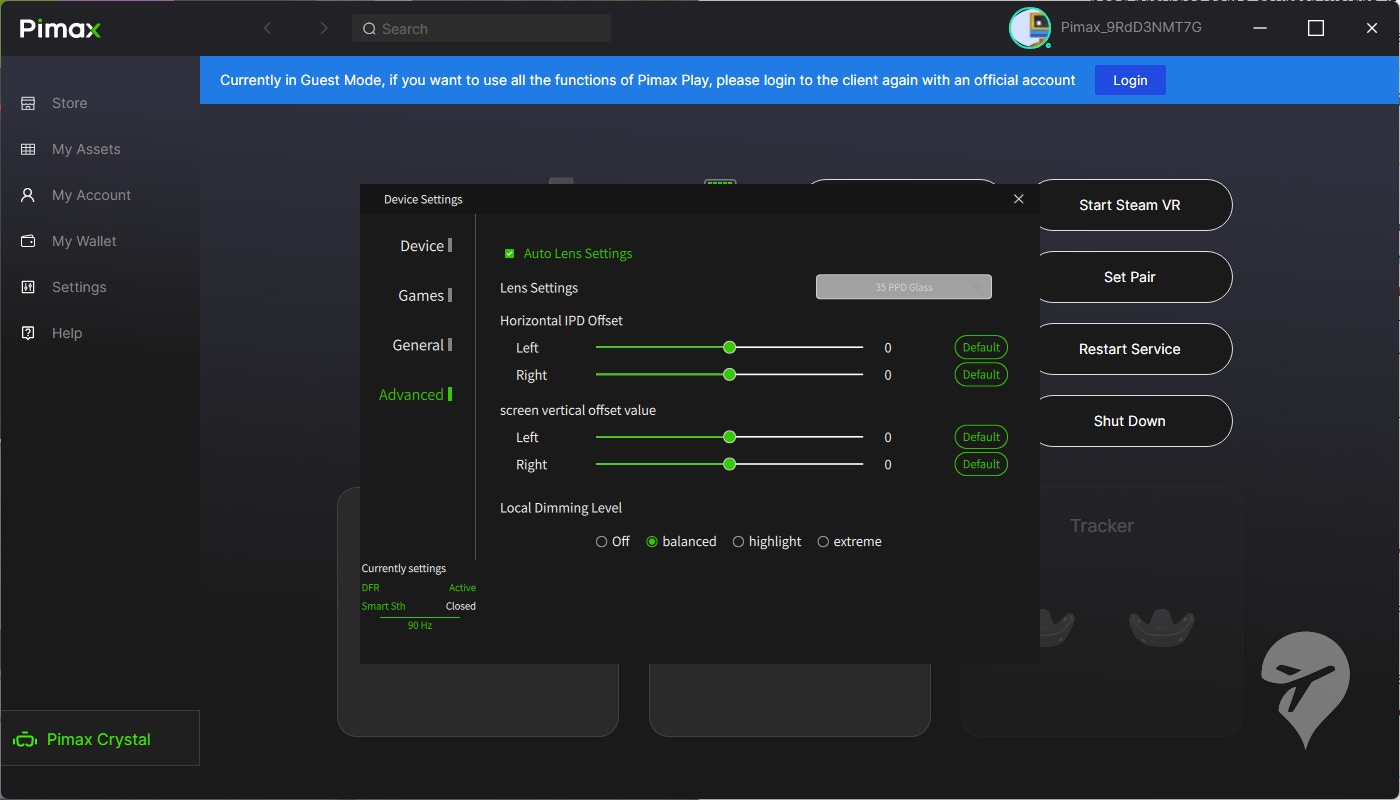This screenshot has height=800, width=1400.
Task: Open the My Wallet icon
Action: pyautogui.click(x=28, y=241)
